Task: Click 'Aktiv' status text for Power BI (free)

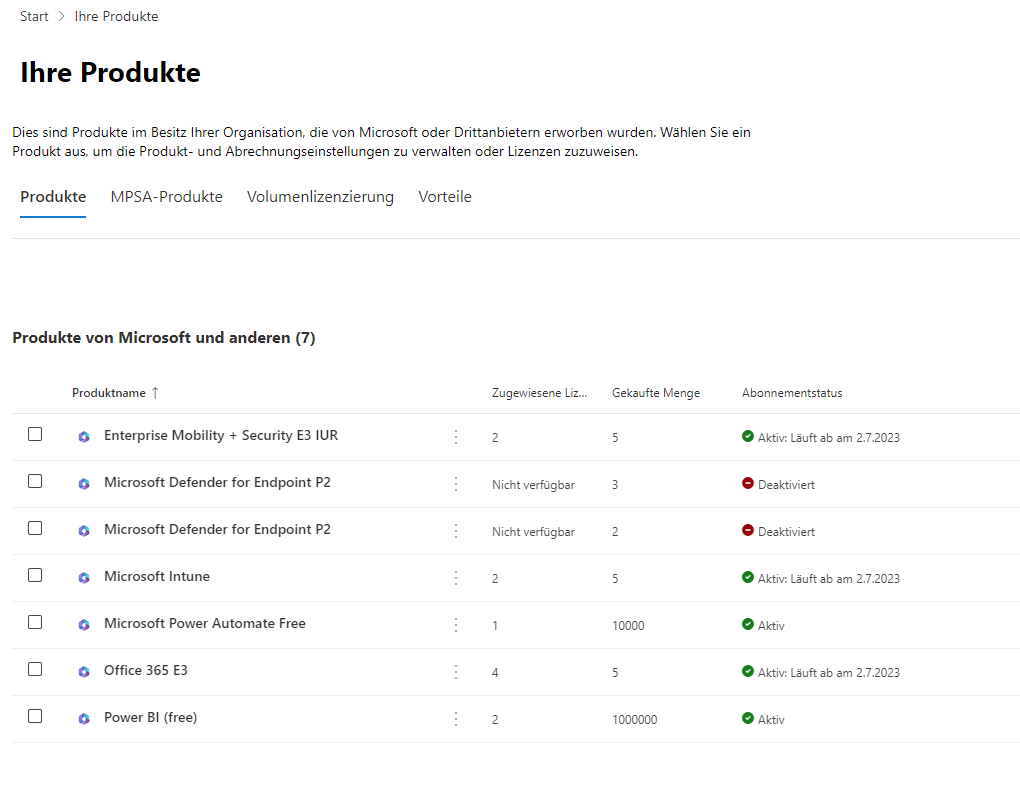Action: click(x=771, y=720)
